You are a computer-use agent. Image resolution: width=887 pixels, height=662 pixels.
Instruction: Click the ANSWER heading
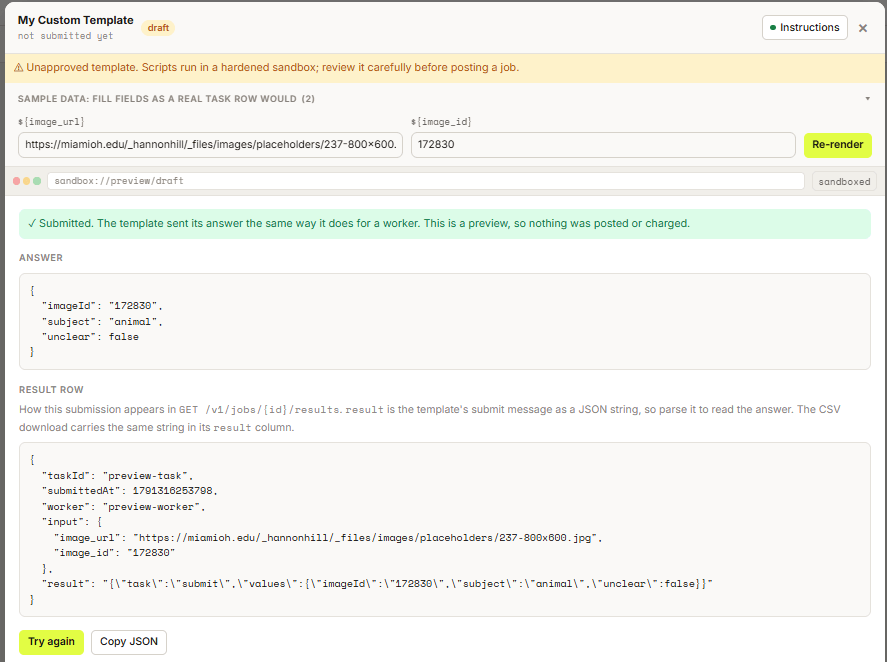coord(41,257)
